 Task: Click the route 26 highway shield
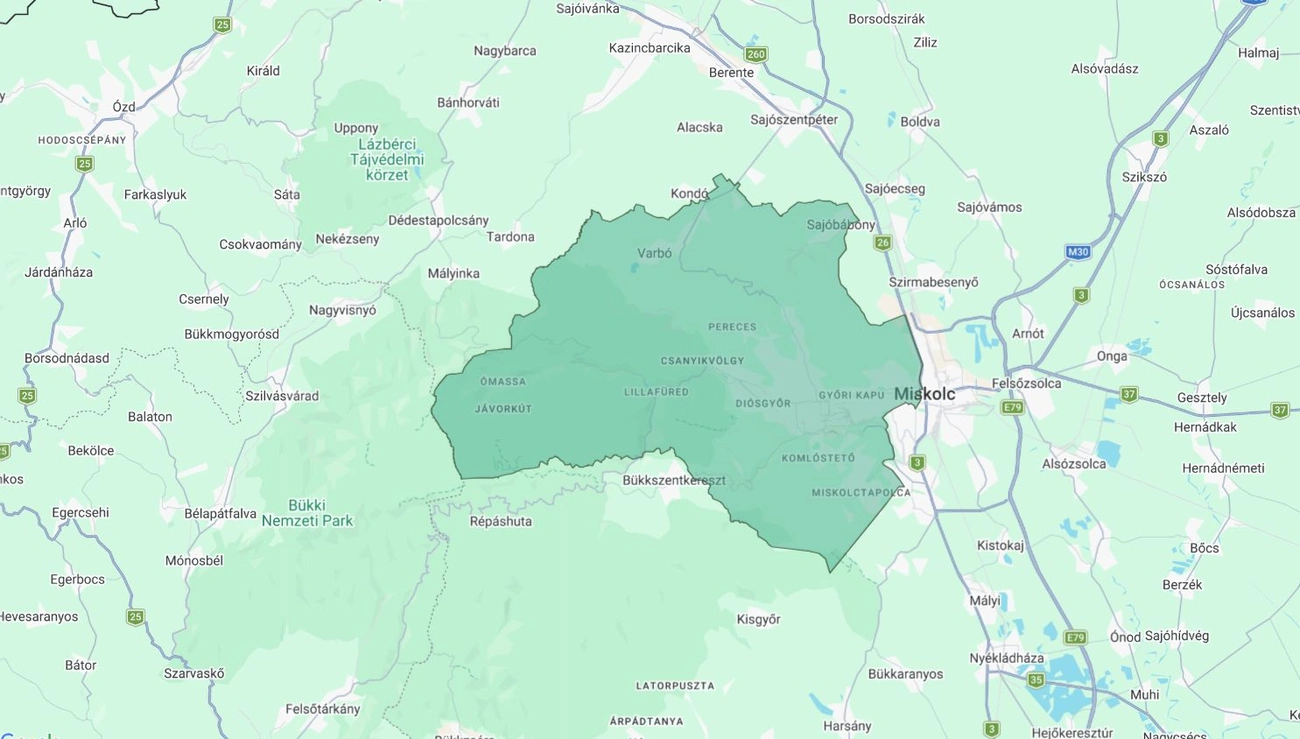coord(882,240)
